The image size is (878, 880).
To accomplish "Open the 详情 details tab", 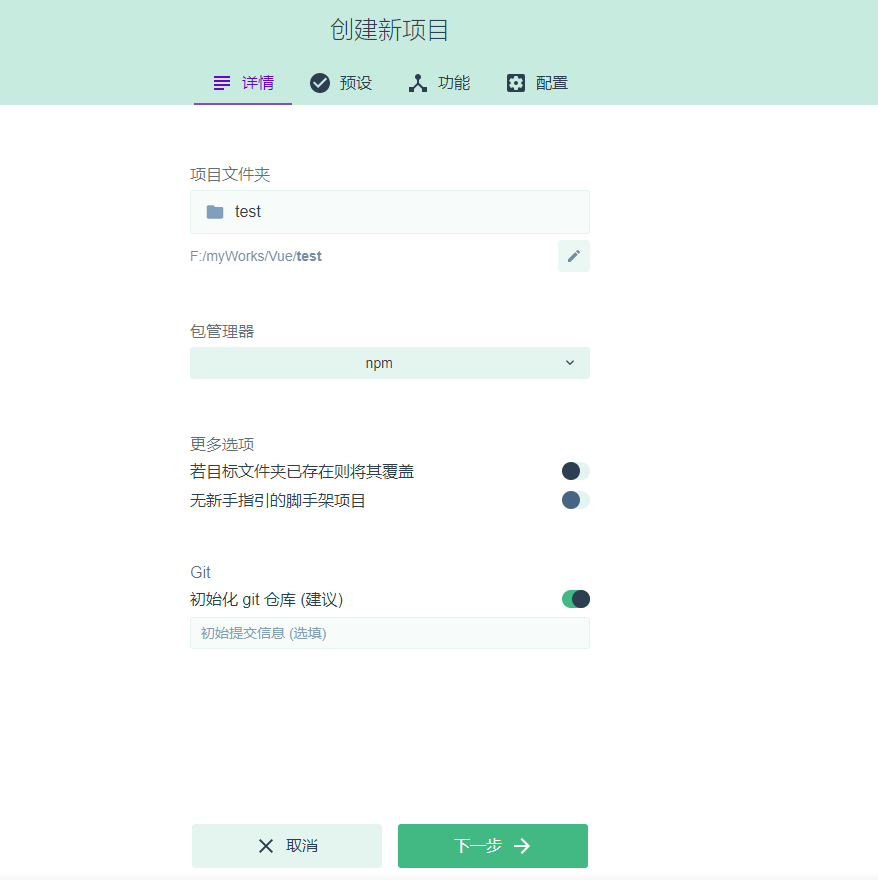I will 243,83.
